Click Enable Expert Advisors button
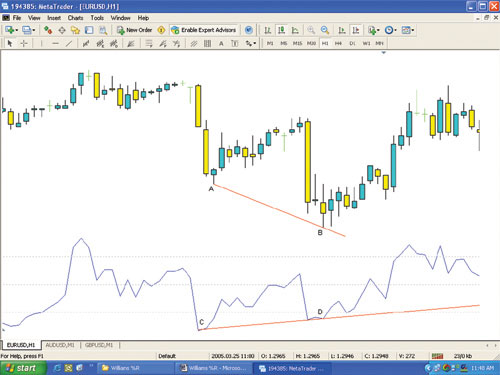The image size is (500, 375). tap(204, 30)
